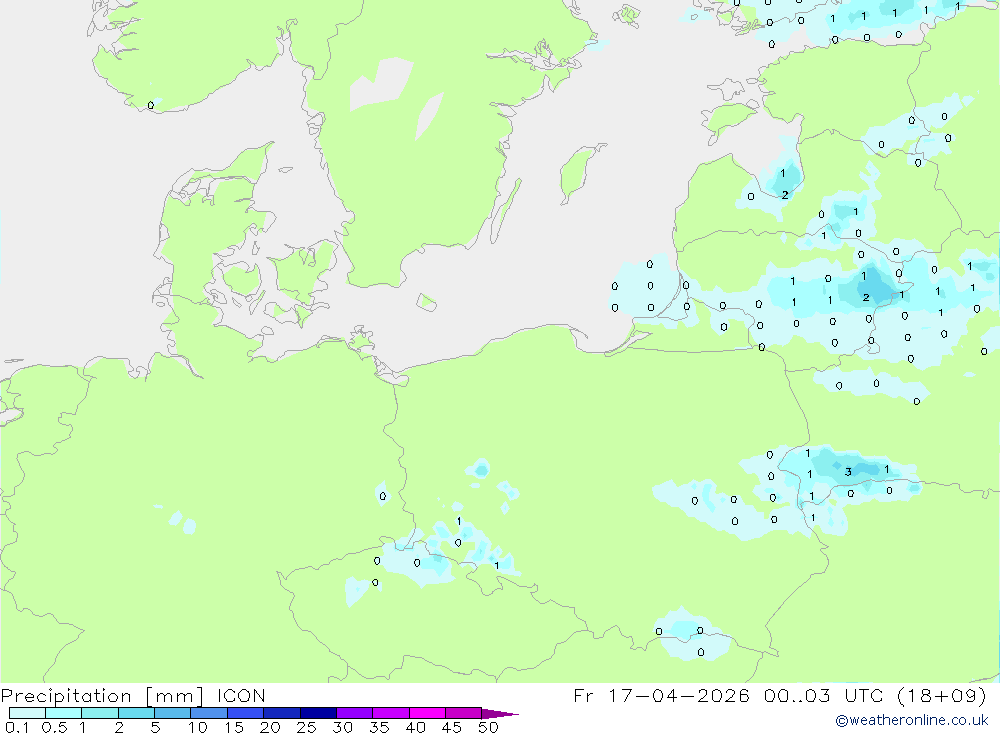Pick the 1–2 mm legend color swatch
This screenshot has height=733, width=1000.
pyautogui.click(x=100, y=713)
